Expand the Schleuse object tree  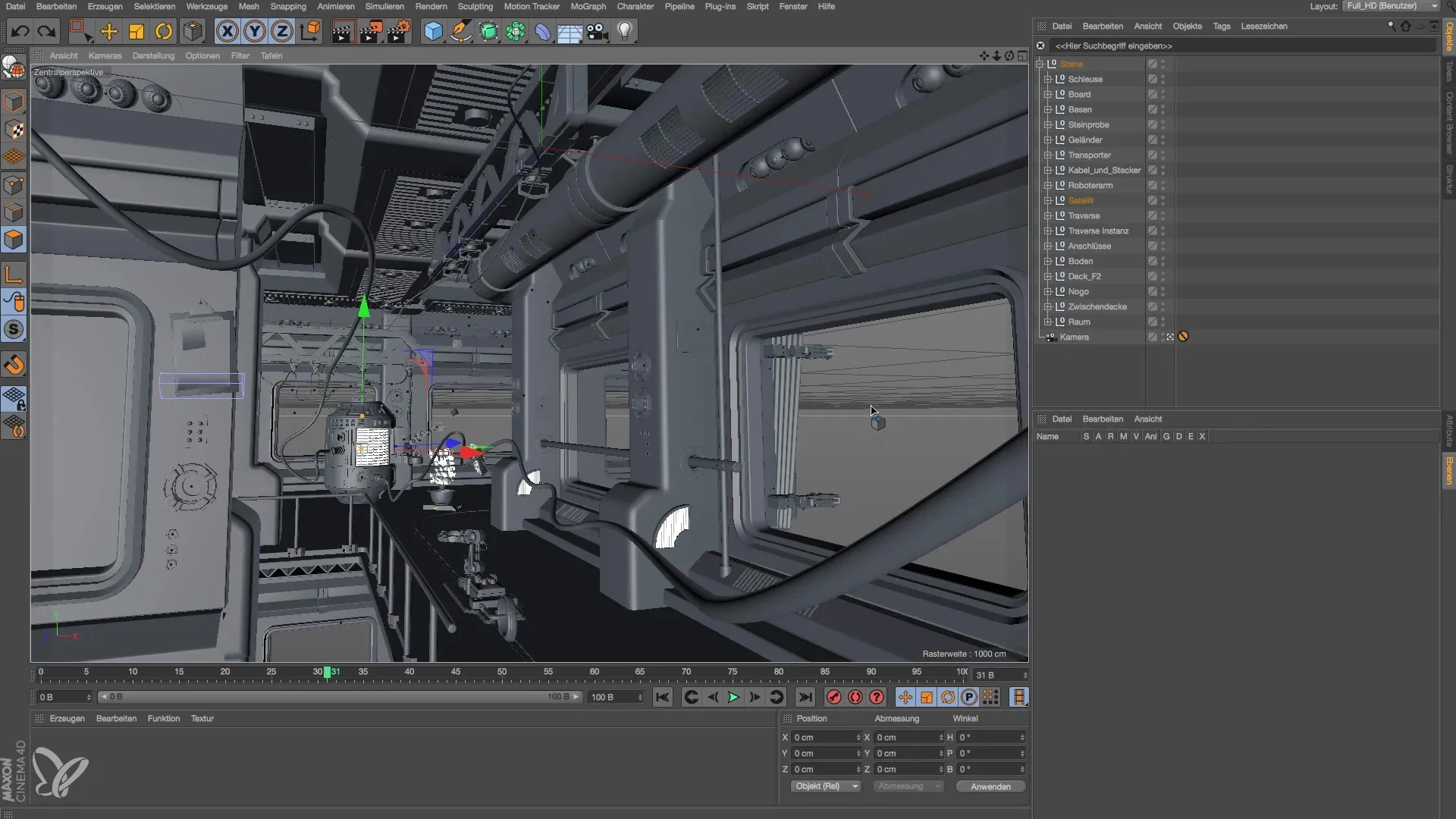tap(1048, 79)
